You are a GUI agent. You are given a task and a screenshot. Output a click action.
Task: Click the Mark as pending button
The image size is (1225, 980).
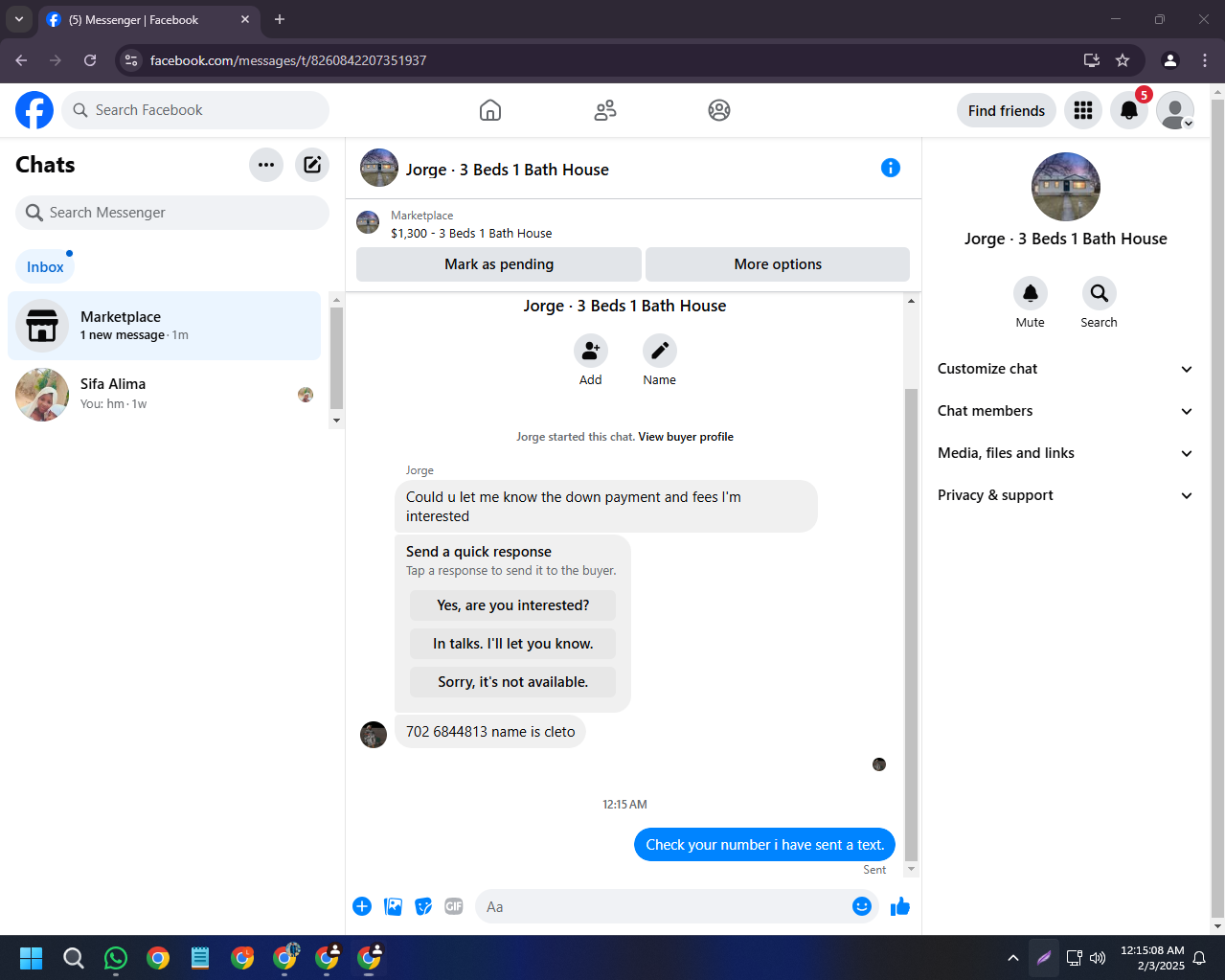499,264
